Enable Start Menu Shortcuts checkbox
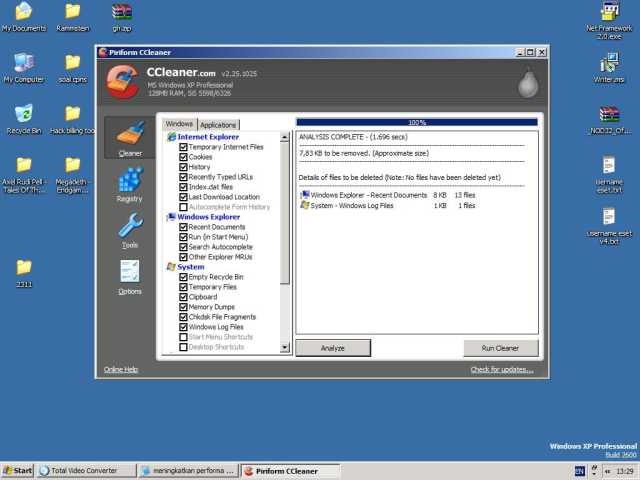The height and width of the screenshot is (480, 640). 183,337
